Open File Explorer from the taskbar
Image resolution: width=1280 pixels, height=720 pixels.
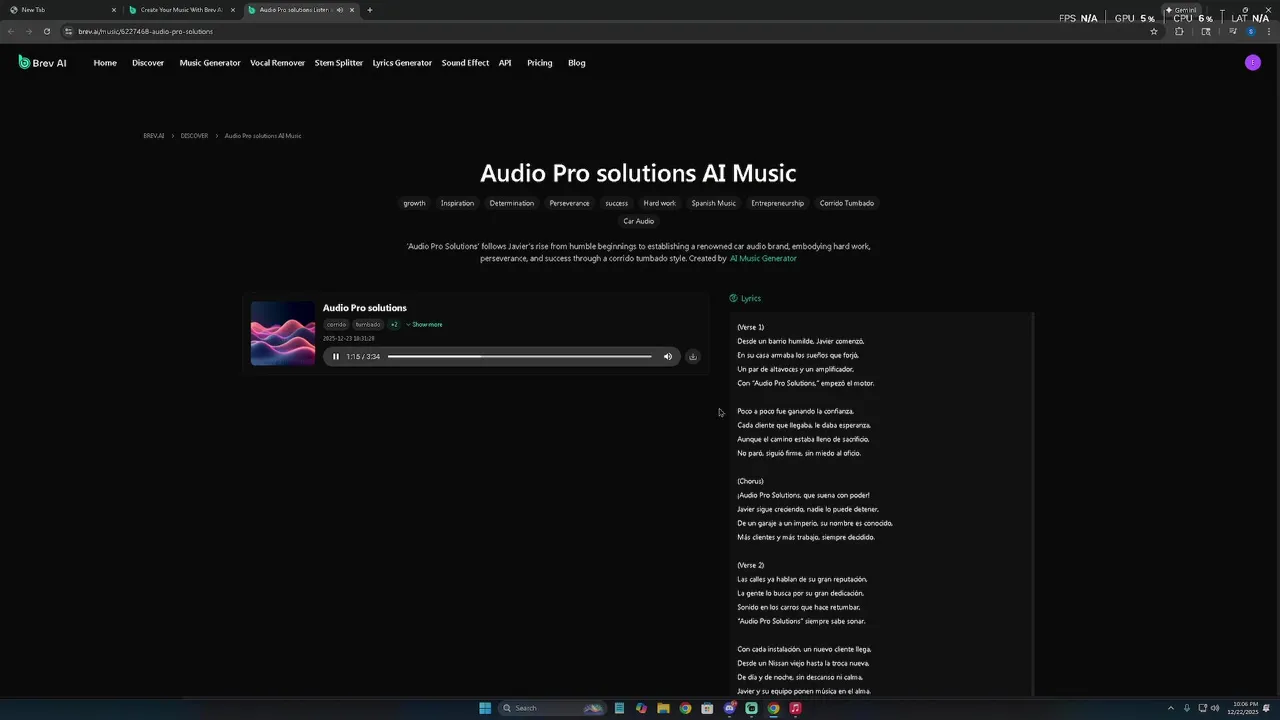pyautogui.click(x=663, y=708)
